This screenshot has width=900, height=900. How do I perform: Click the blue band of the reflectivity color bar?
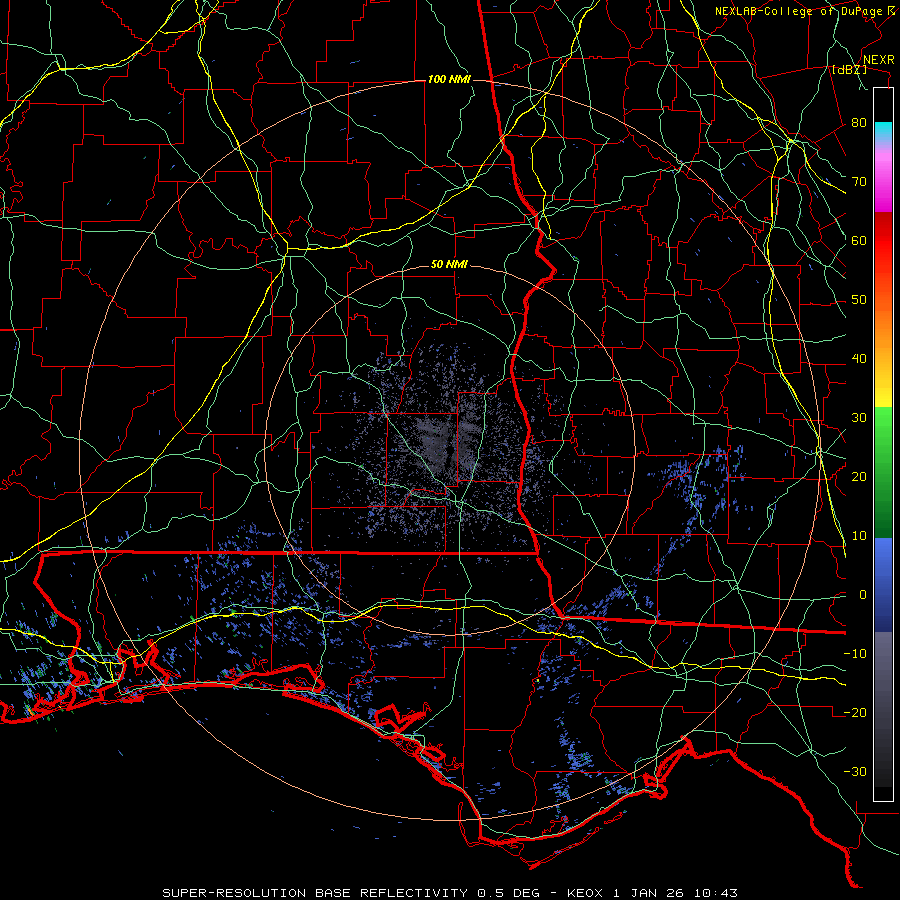pyautogui.click(x=883, y=584)
